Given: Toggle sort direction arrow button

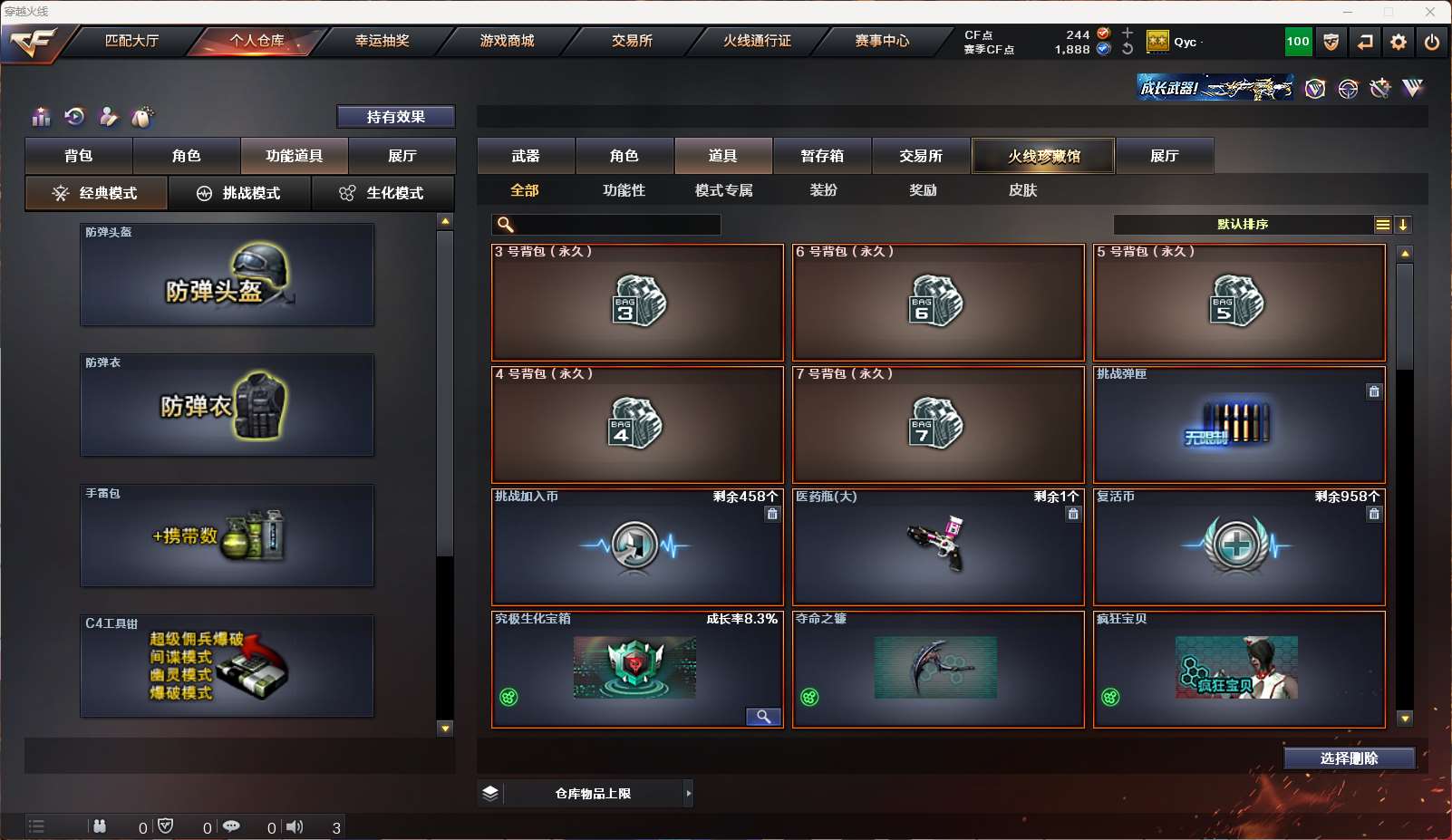Looking at the screenshot, I should pyautogui.click(x=1403, y=225).
